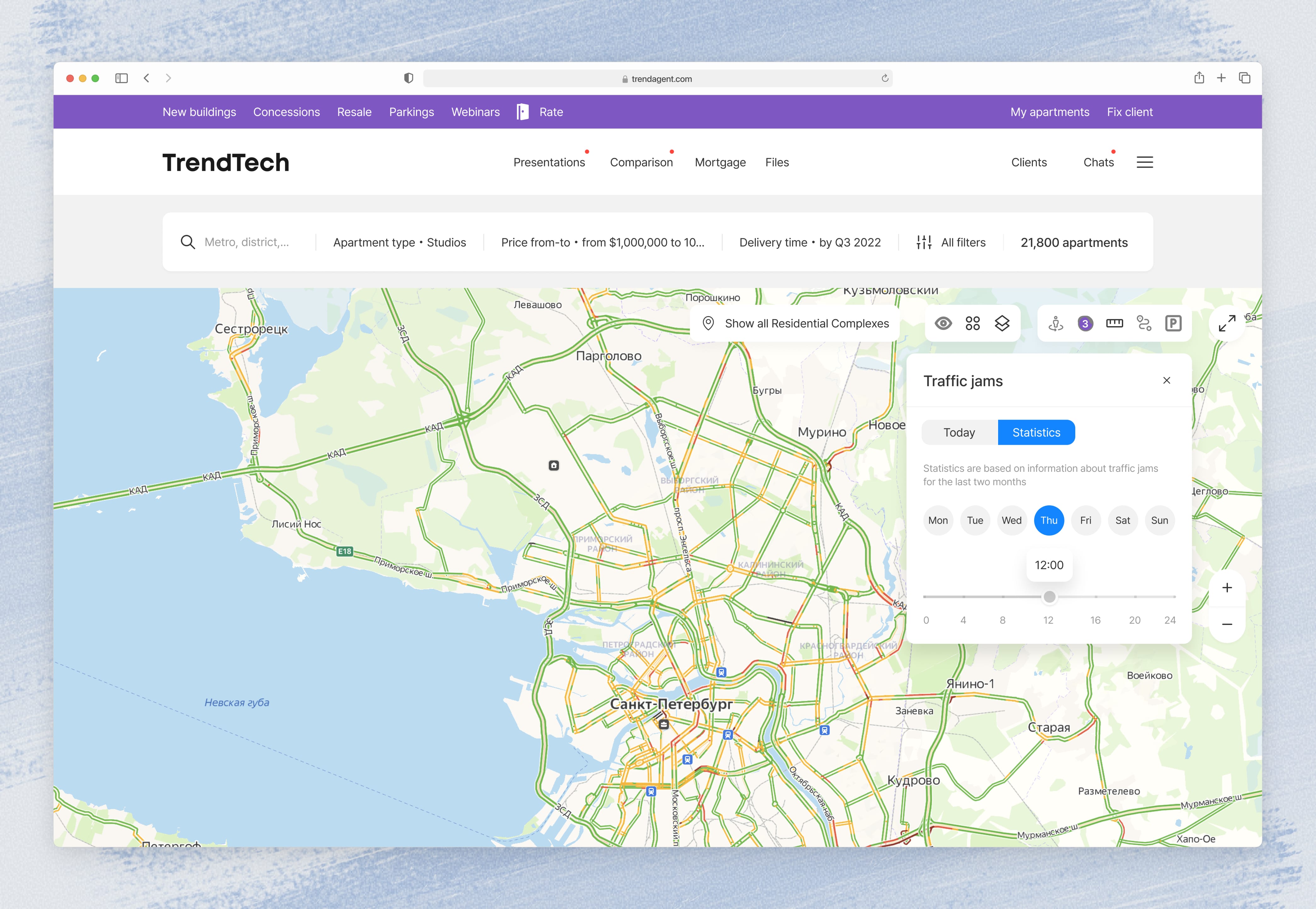Go forward in Safari
1316x909 pixels.
168,78
